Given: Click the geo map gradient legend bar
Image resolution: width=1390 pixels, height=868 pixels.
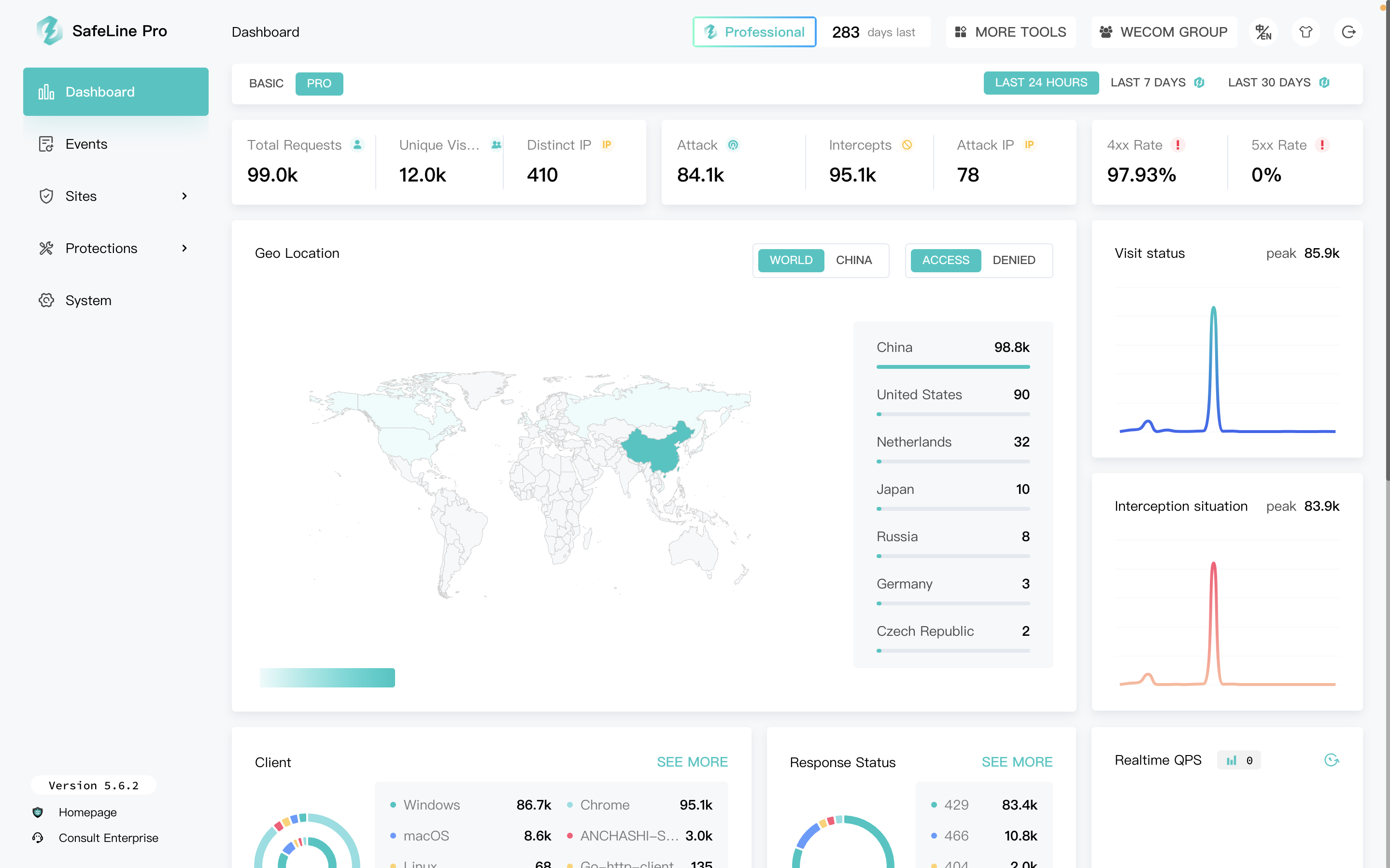Looking at the screenshot, I should [x=326, y=677].
